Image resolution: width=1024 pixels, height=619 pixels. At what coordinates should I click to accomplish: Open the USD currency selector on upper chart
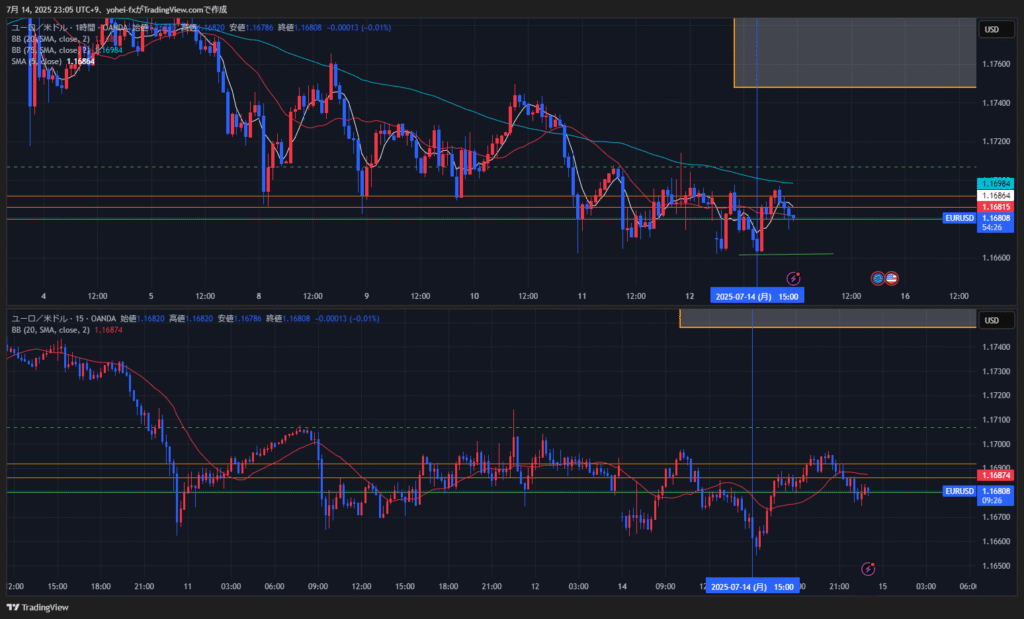(992, 29)
